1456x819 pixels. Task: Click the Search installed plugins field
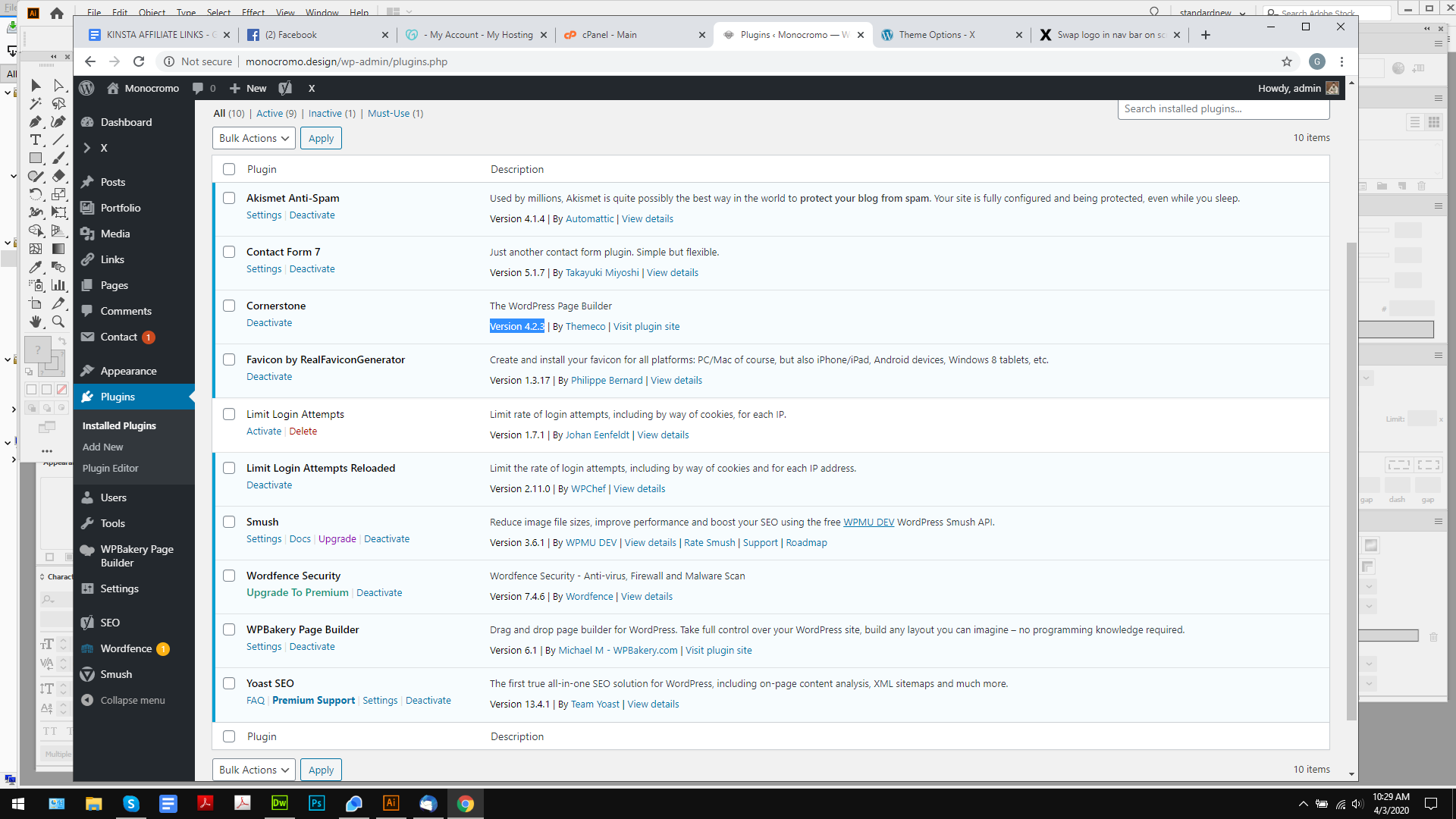pyautogui.click(x=1223, y=109)
